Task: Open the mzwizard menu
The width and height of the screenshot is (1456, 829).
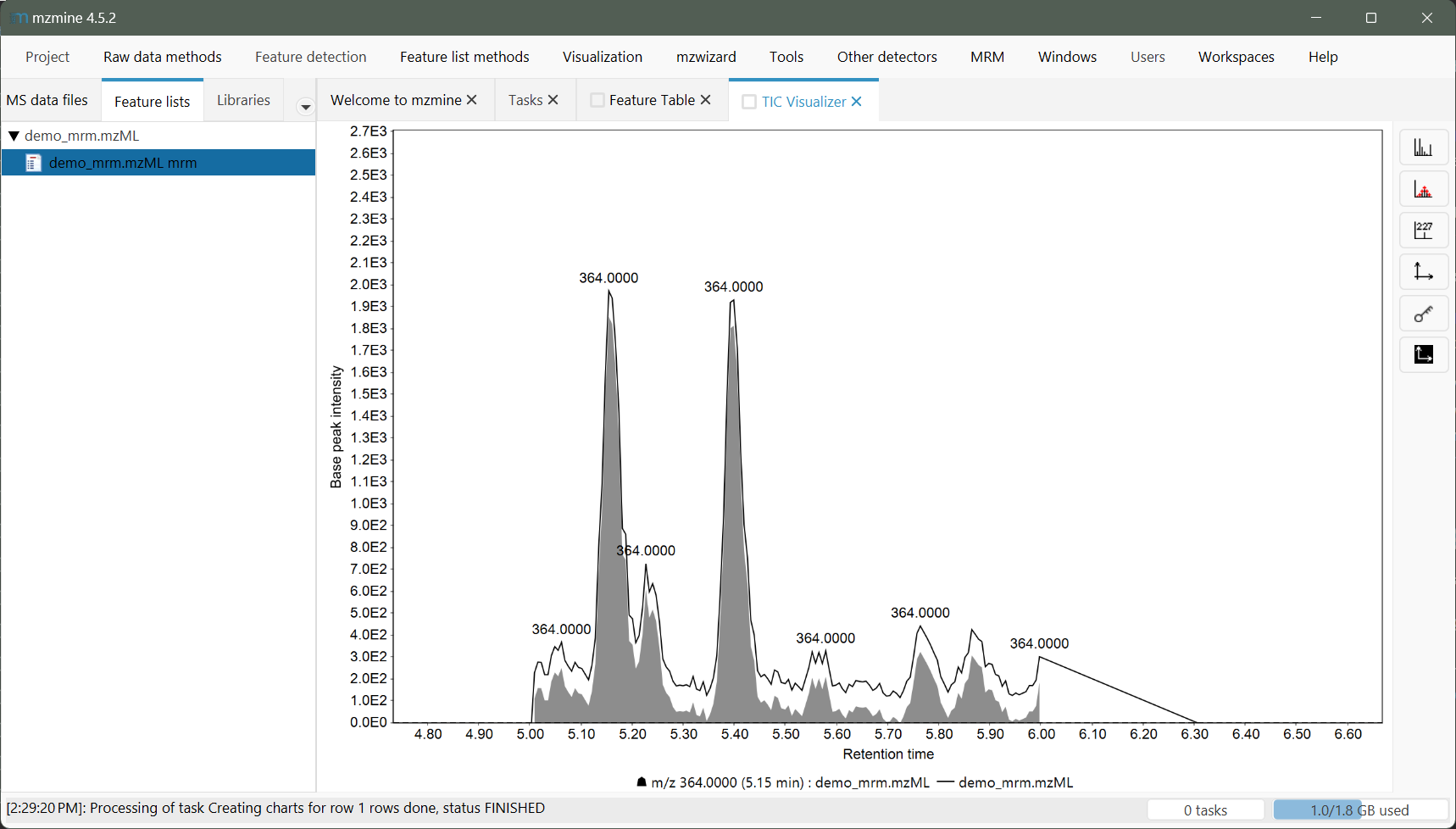Action: (706, 57)
